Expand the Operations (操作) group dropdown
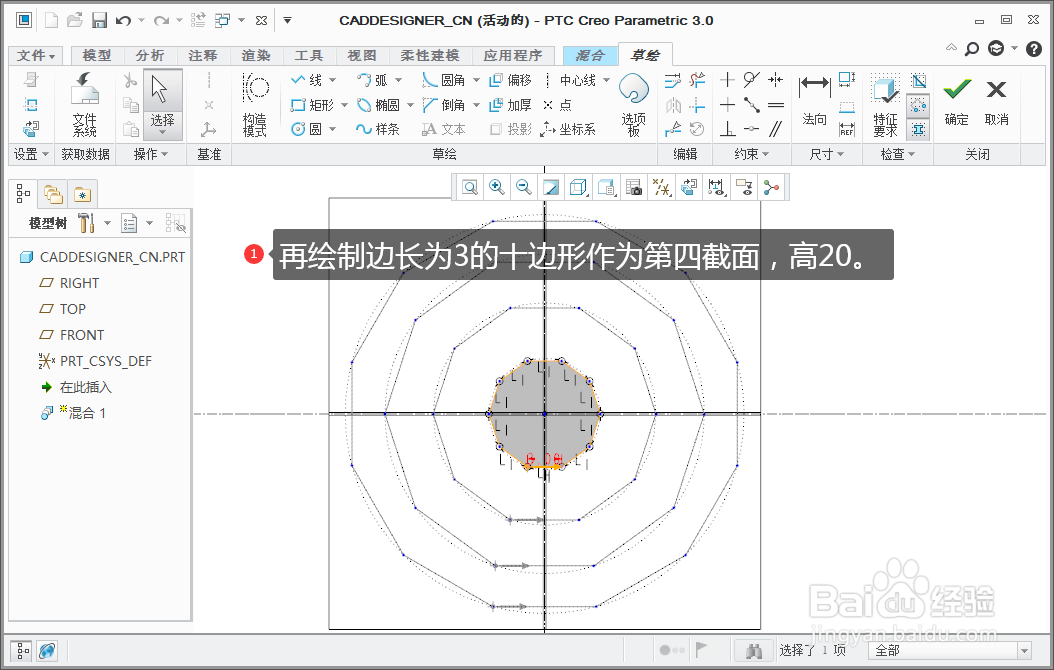Screen dimensions: 1054x670 tap(151, 154)
